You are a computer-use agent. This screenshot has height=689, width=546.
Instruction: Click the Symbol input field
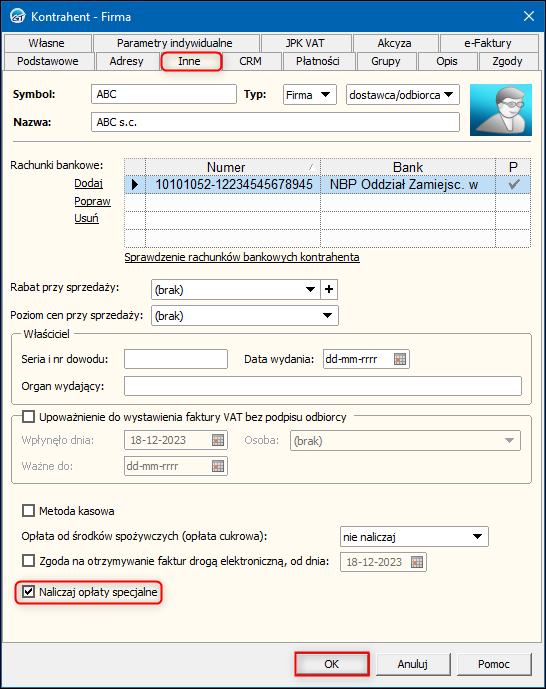tap(164, 94)
